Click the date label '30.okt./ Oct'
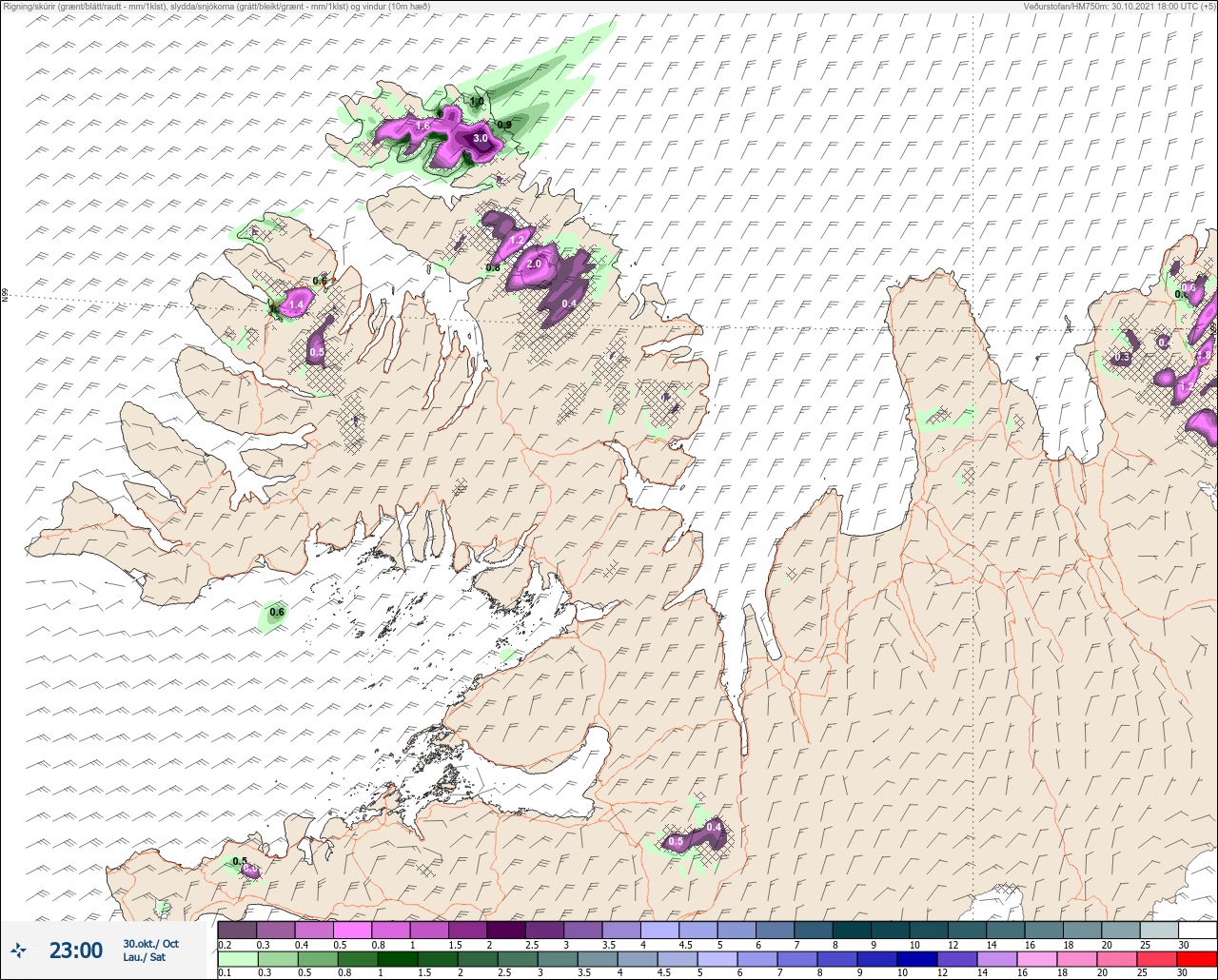Image resolution: width=1218 pixels, height=980 pixels. click(x=150, y=944)
